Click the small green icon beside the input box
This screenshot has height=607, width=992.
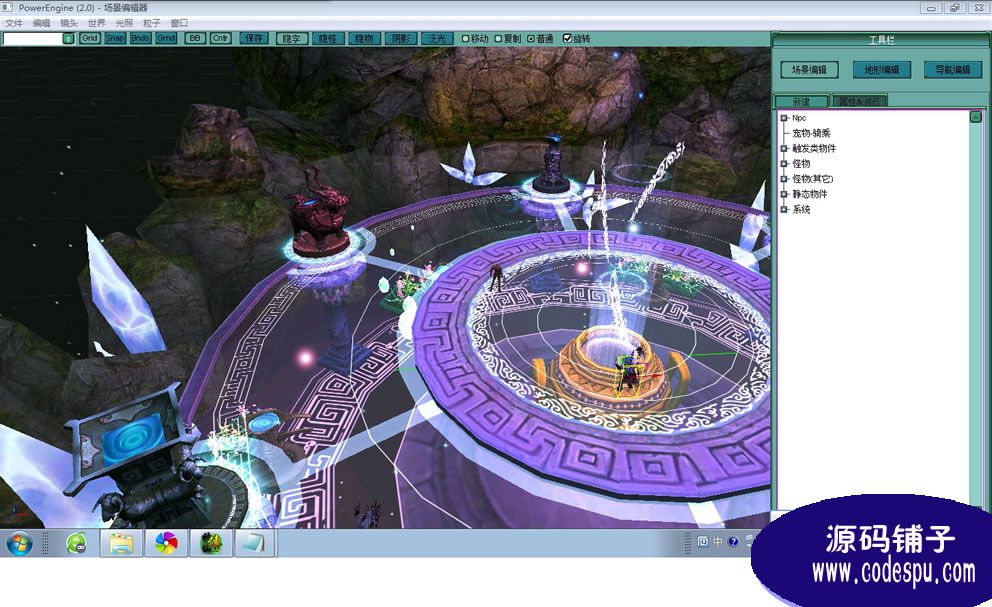(x=68, y=39)
